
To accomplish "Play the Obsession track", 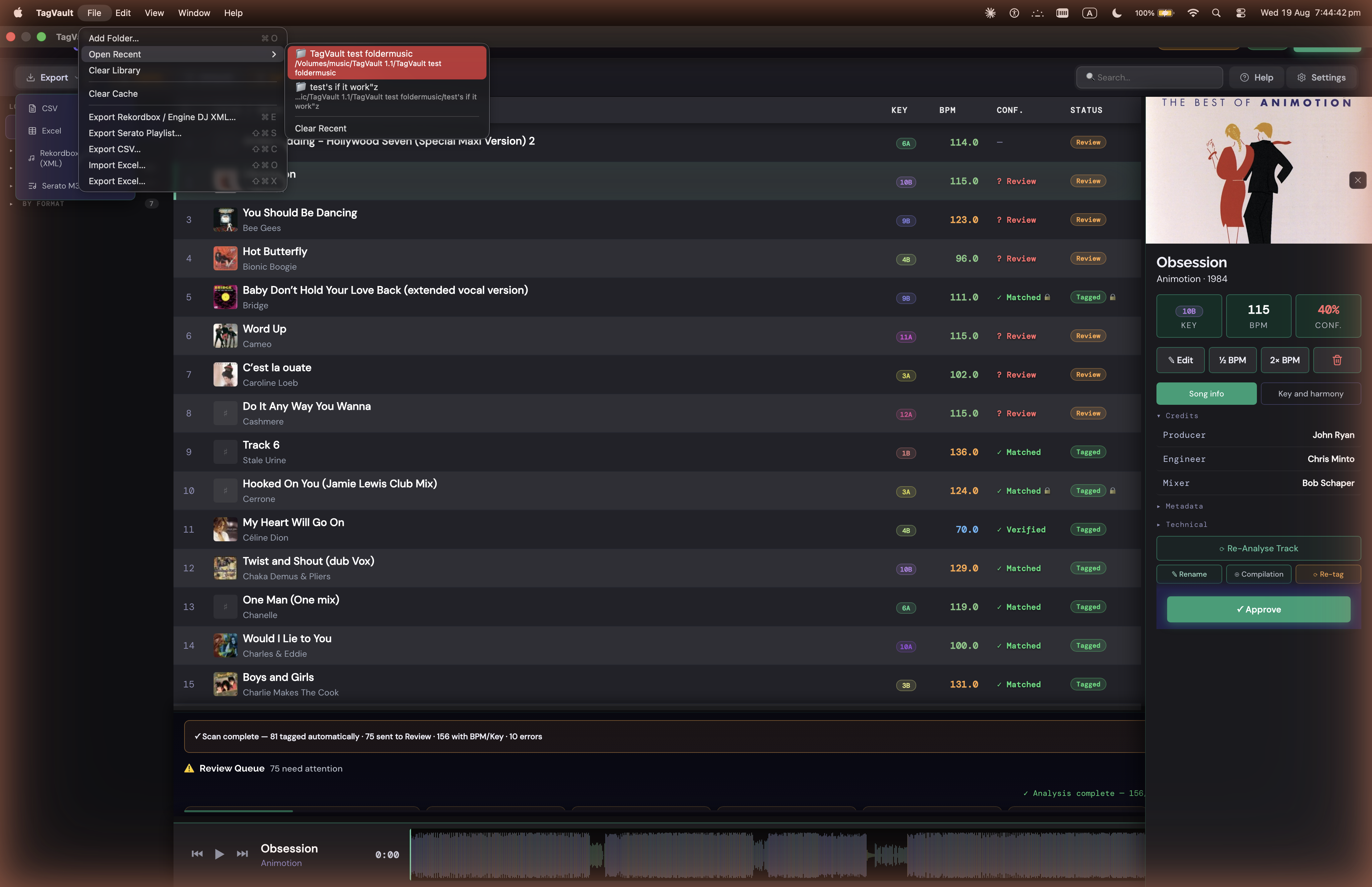I will click(x=219, y=854).
